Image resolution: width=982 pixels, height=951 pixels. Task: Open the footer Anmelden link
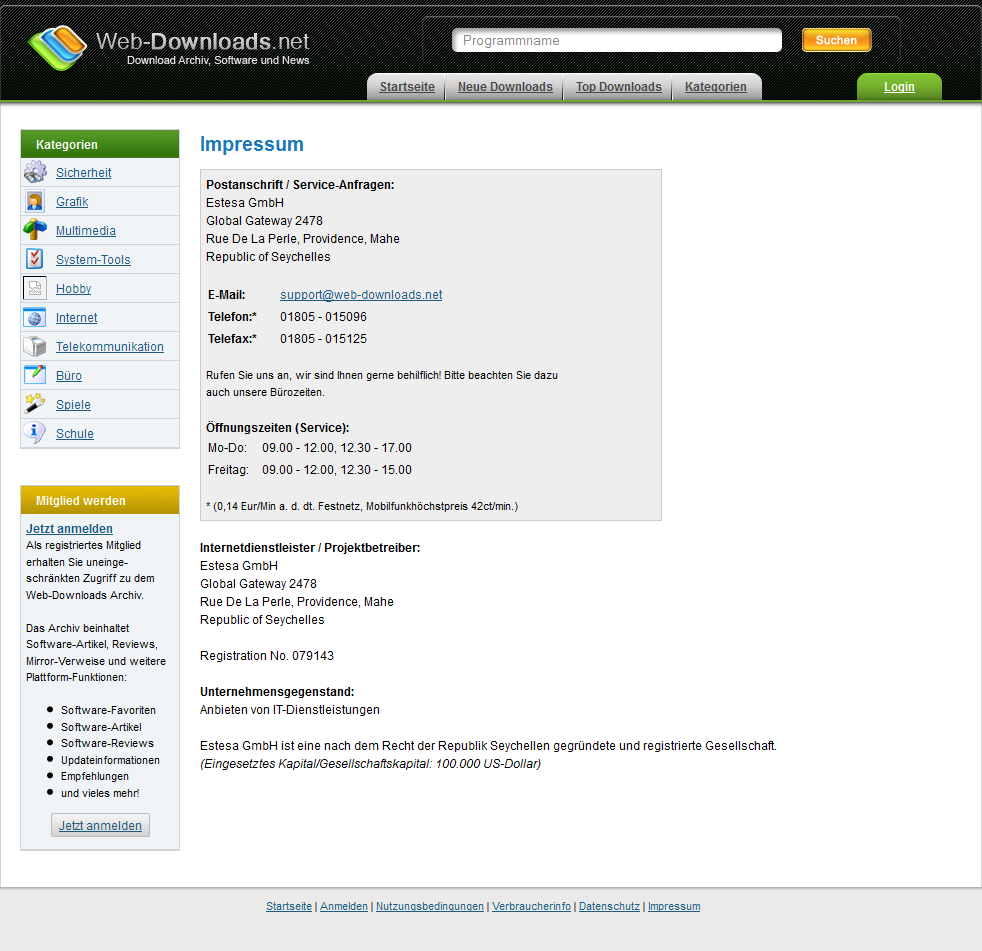pyautogui.click(x=344, y=906)
